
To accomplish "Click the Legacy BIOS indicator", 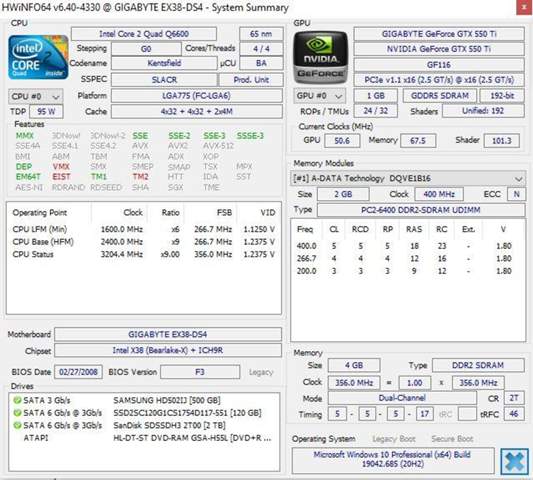I will (x=261, y=372).
